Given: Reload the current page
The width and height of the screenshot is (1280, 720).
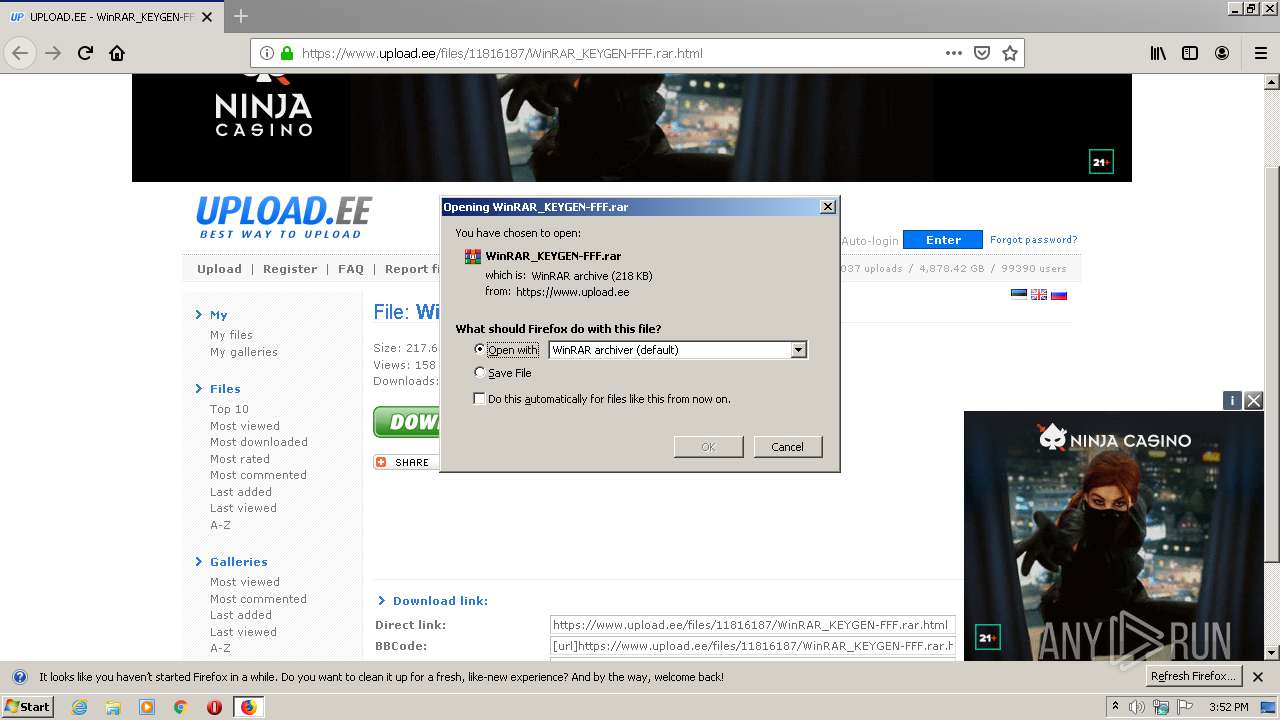Looking at the screenshot, I should coord(85,53).
